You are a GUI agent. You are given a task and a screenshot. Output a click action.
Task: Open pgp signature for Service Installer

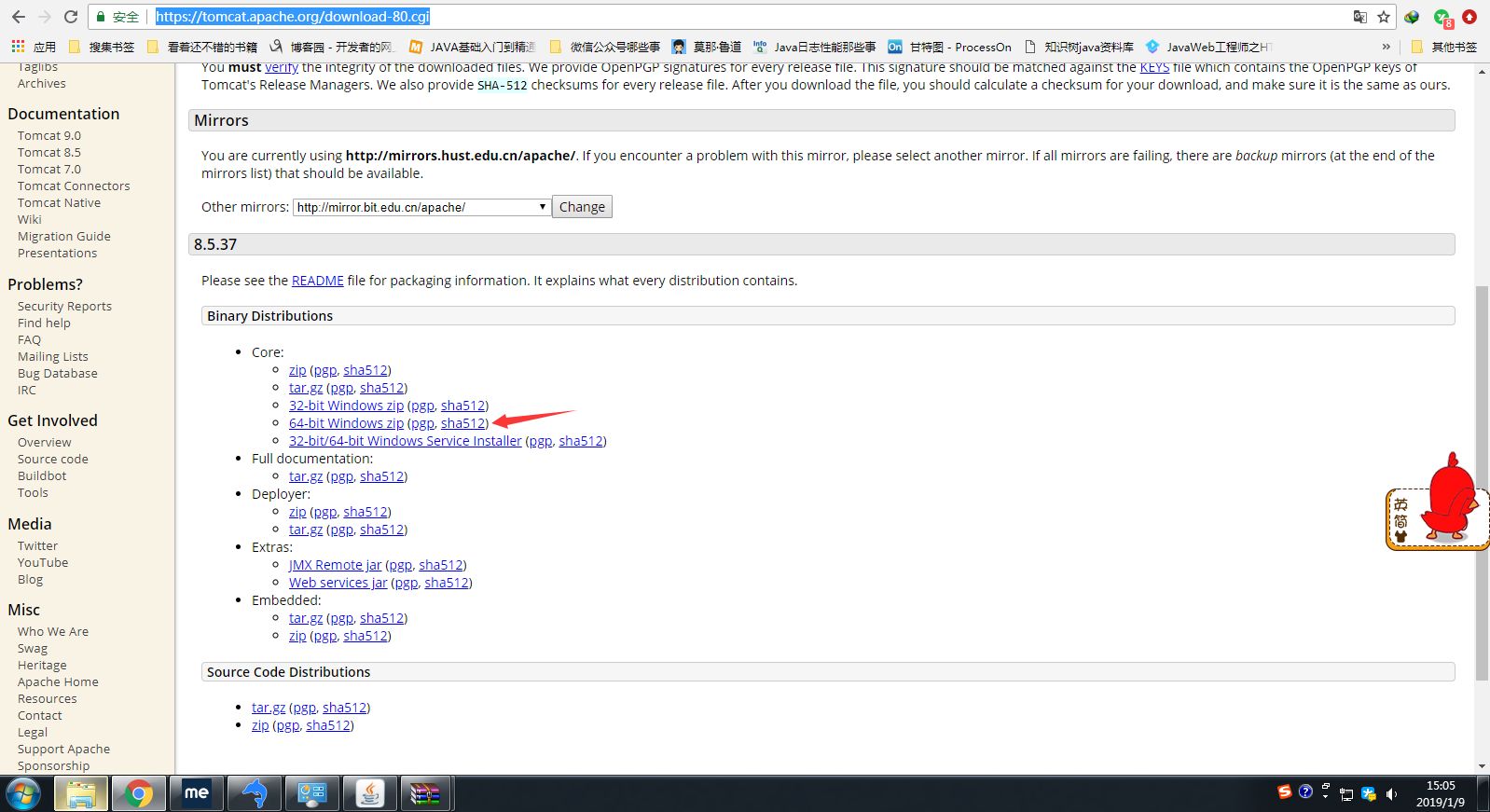click(x=541, y=441)
